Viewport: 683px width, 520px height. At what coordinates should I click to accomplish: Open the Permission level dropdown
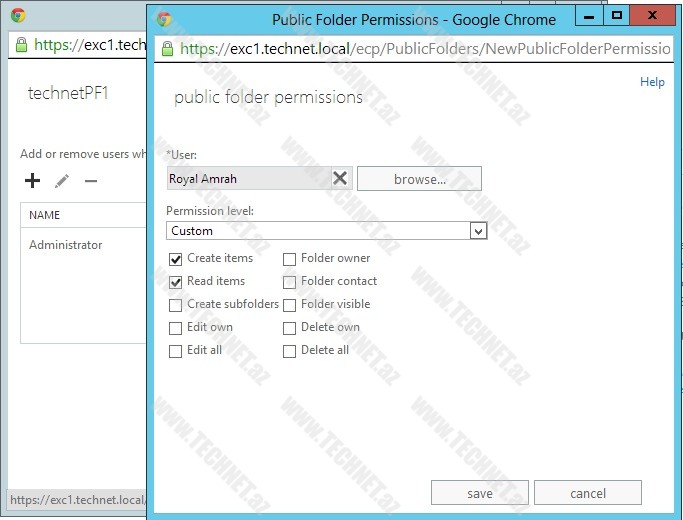pyautogui.click(x=478, y=231)
